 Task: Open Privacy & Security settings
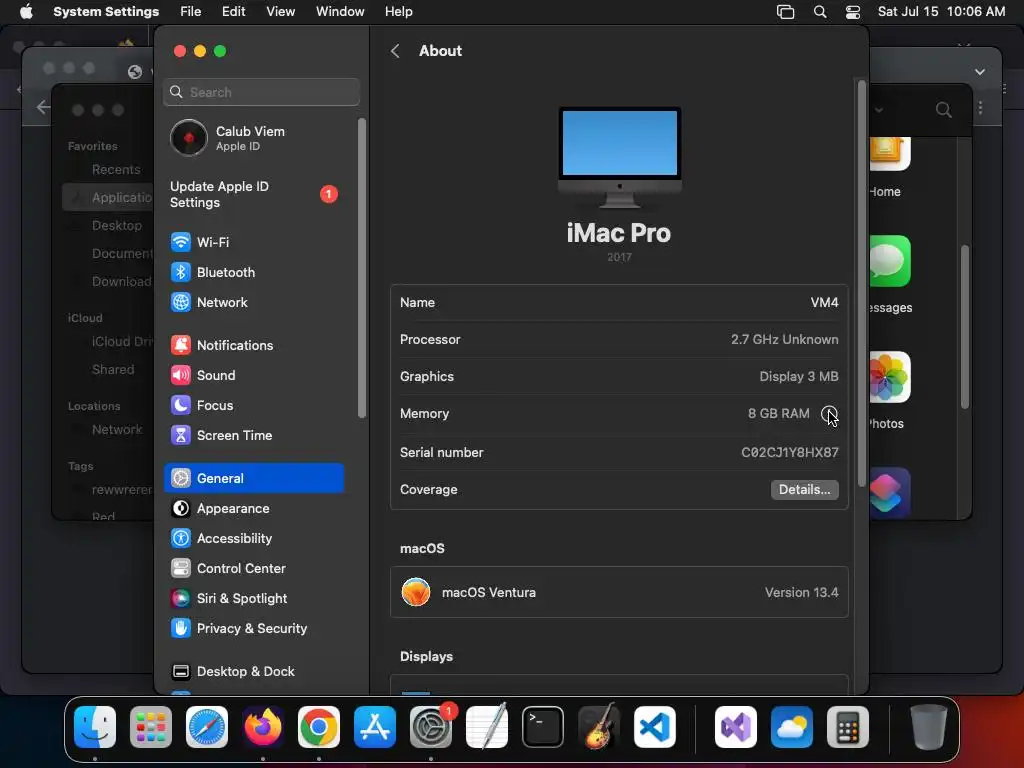[254, 628]
